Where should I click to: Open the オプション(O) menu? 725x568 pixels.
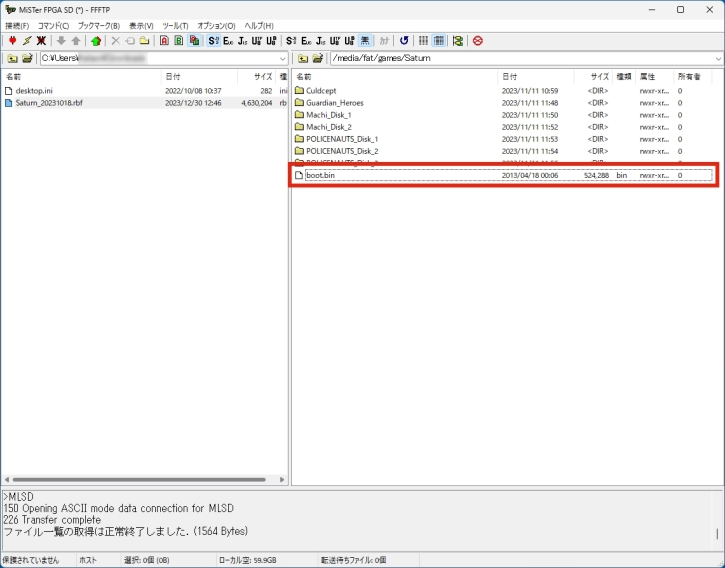tap(216, 25)
